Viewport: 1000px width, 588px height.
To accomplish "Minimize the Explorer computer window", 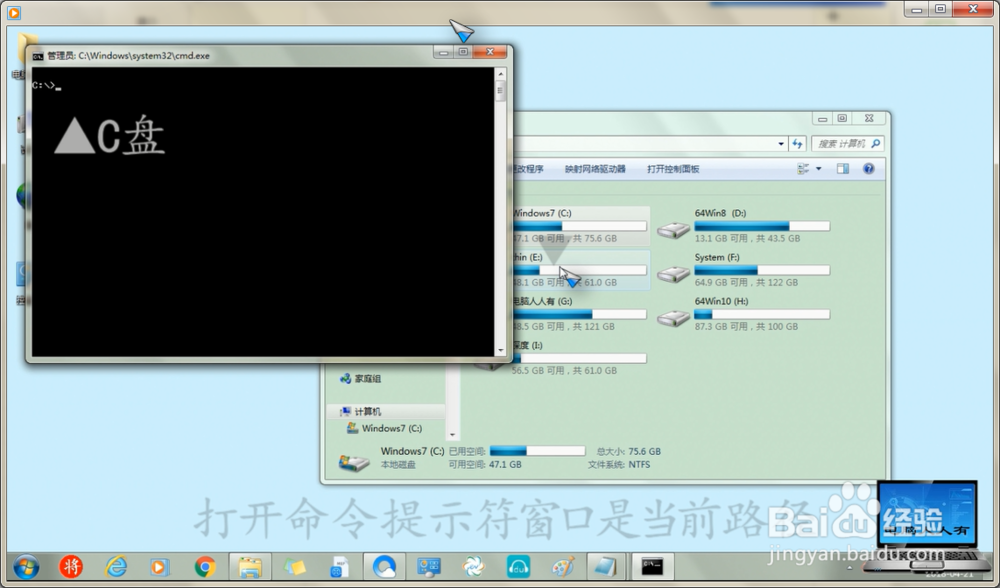I will (x=822, y=119).
